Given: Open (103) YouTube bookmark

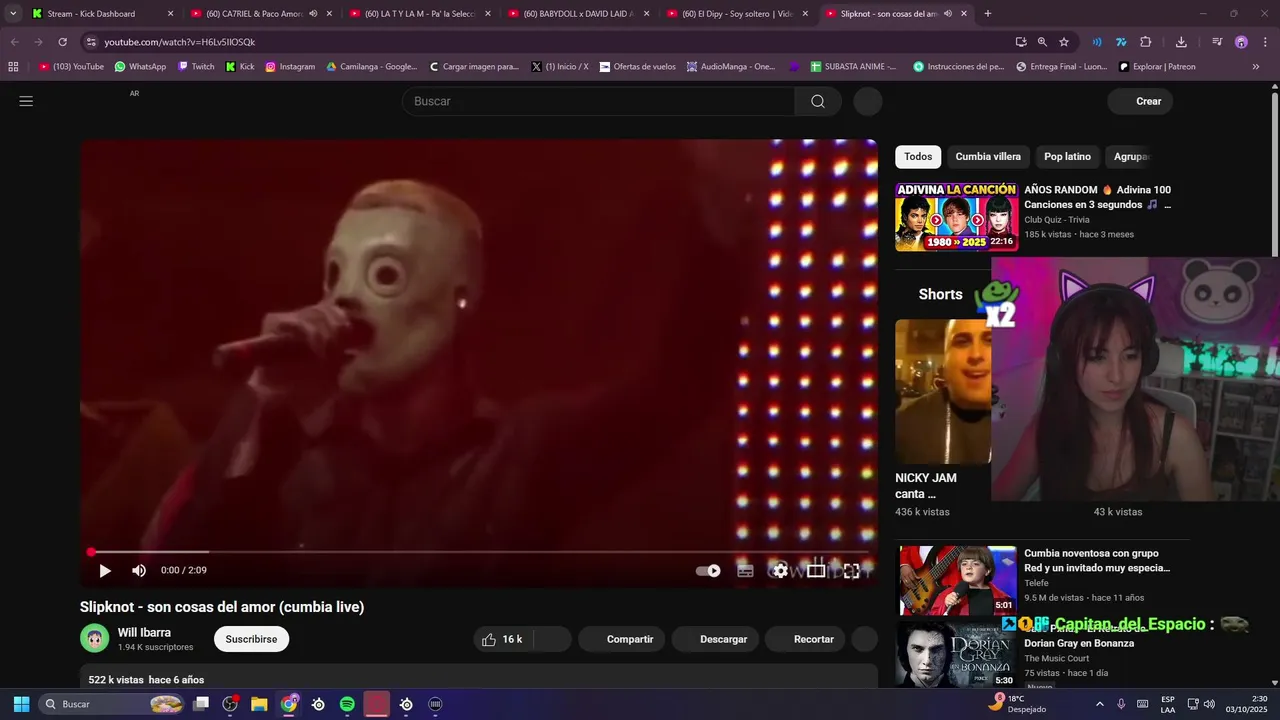Looking at the screenshot, I should 71,67.
